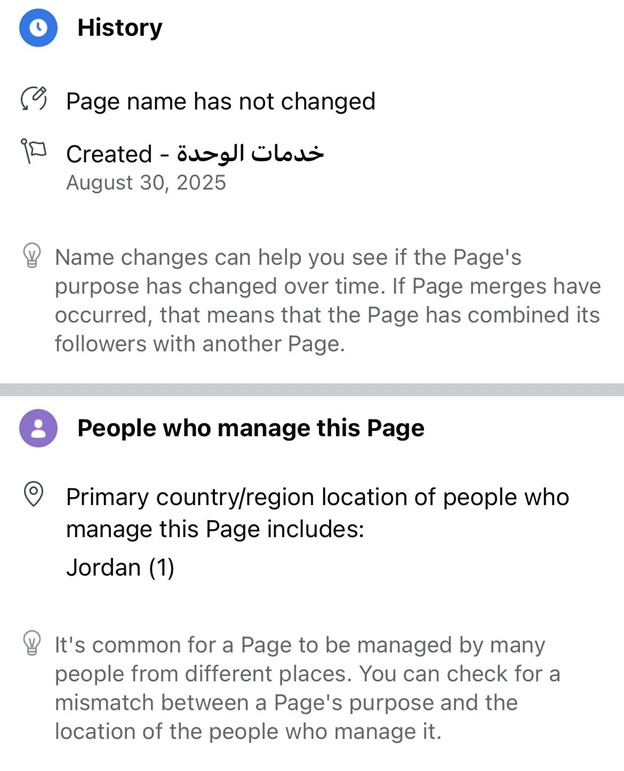Click the purple people manager icon
The height and width of the screenshot is (771, 624).
click(38, 428)
